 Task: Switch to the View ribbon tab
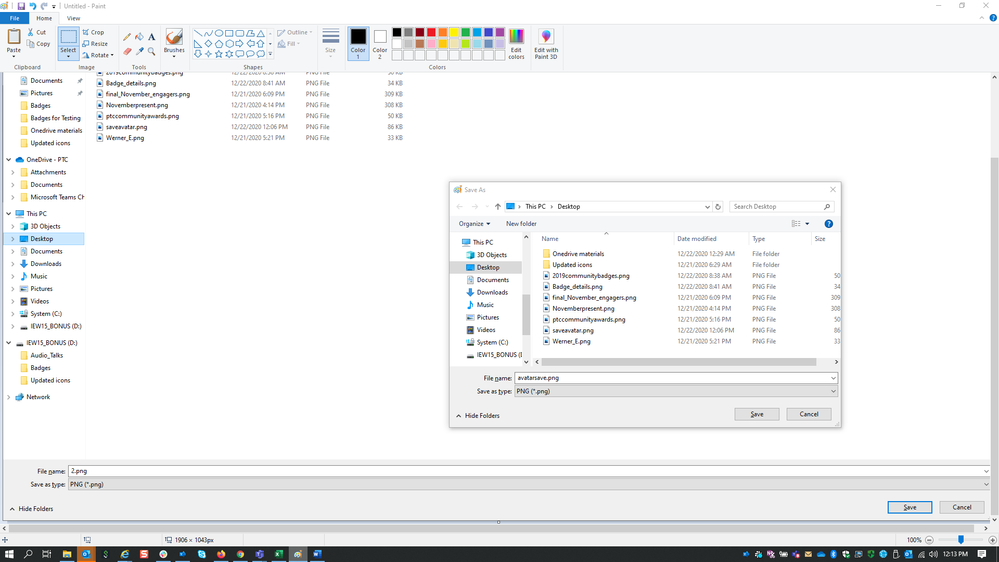73,18
